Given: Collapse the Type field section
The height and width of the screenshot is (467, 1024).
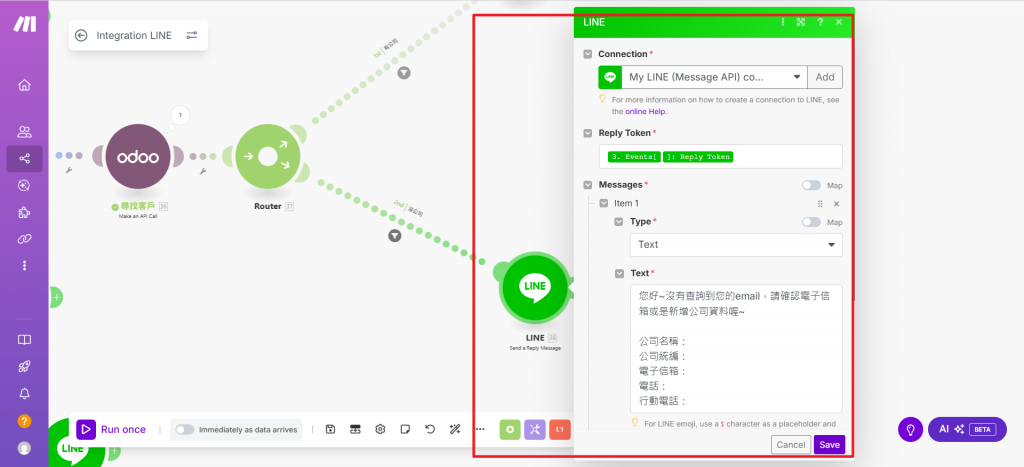Looking at the screenshot, I should pos(619,222).
